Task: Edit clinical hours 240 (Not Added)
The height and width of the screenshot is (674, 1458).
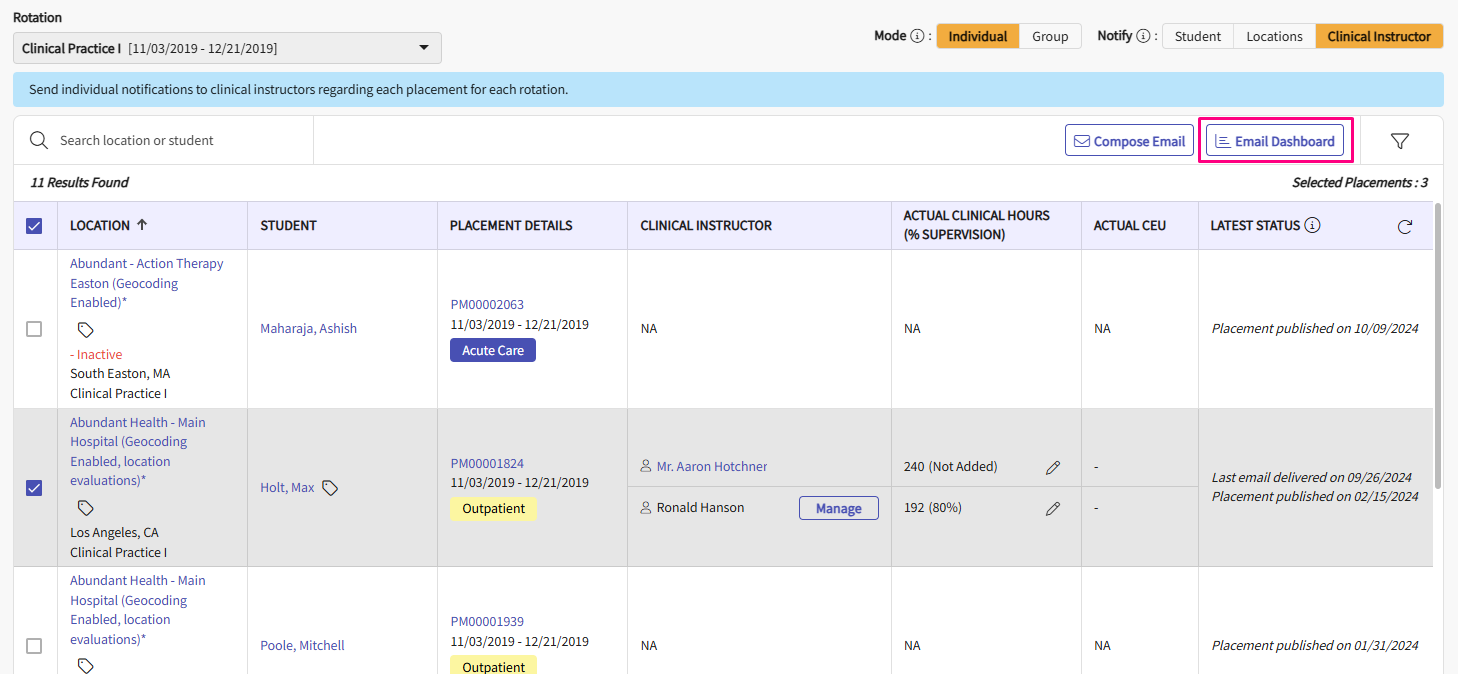Action: click(x=1053, y=467)
